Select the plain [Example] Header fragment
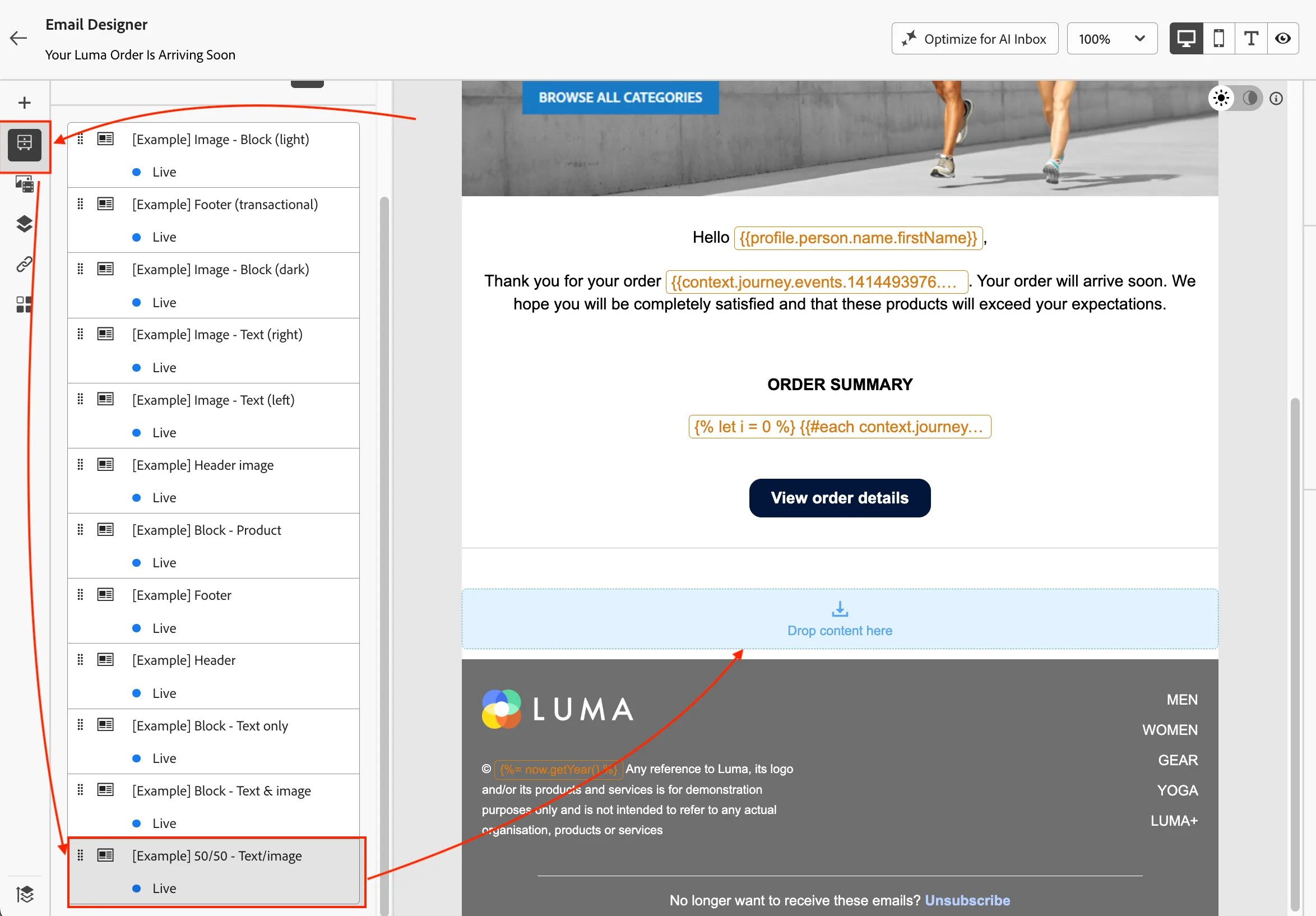The width and height of the screenshot is (1316, 916). tap(213, 676)
